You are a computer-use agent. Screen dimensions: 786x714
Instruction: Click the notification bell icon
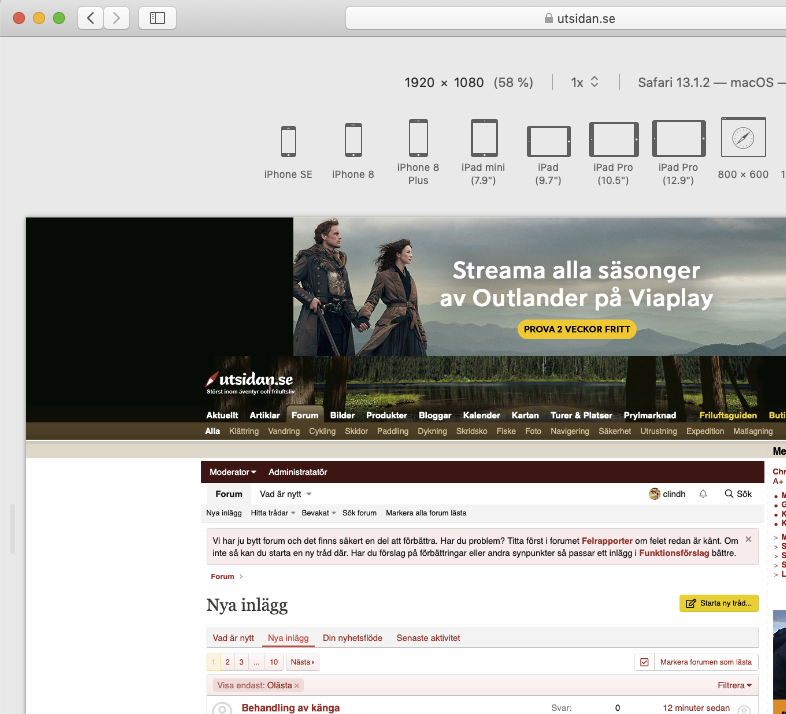click(703, 494)
